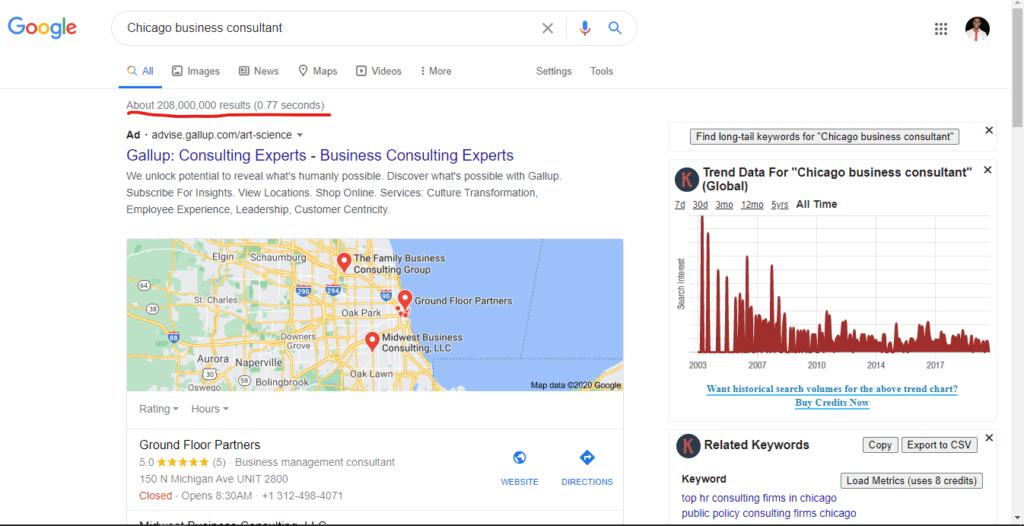Open the Rating filter dropdown

click(159, 409)
